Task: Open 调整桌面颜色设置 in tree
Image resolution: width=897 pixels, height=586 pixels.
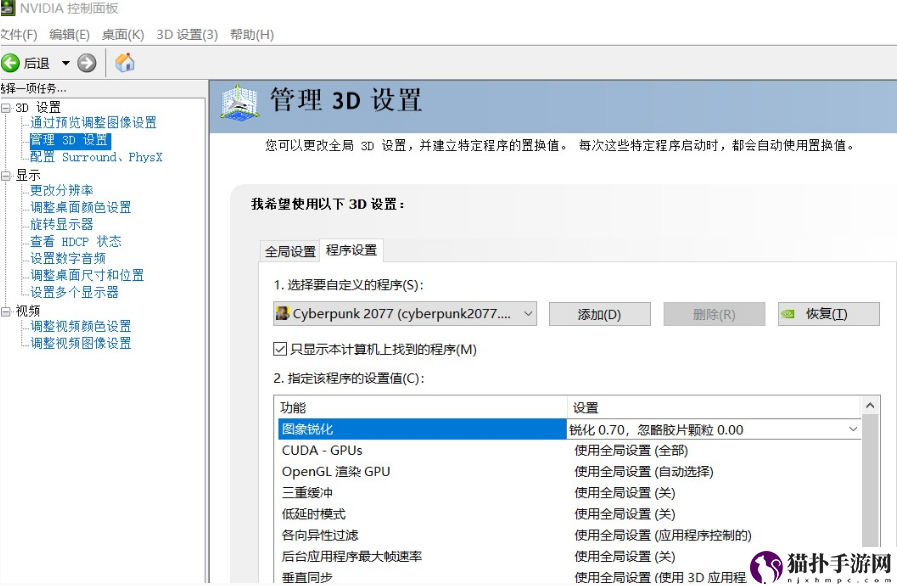Action: coord(81,207)
